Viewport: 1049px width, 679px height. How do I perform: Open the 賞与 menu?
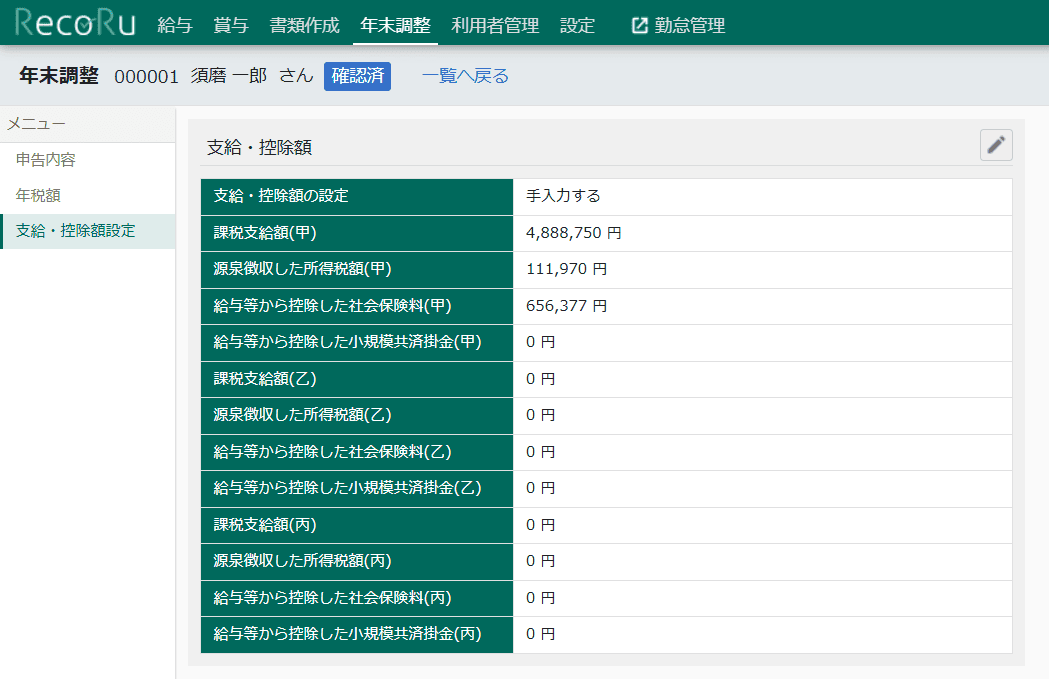pos(231,25)
